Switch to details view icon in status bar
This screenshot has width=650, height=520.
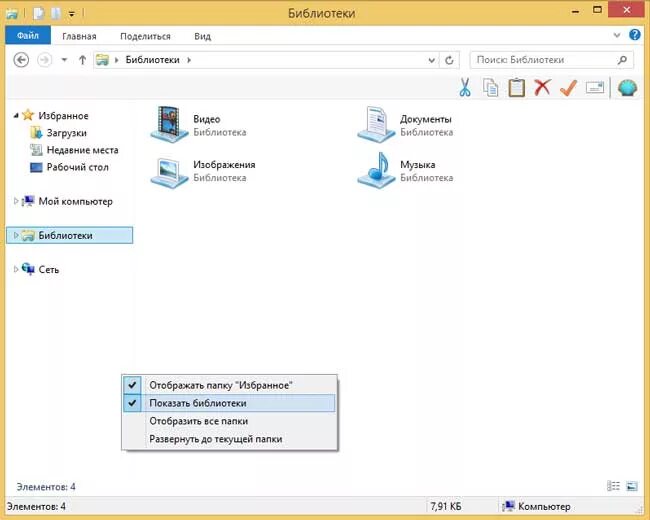click(613, 486)
